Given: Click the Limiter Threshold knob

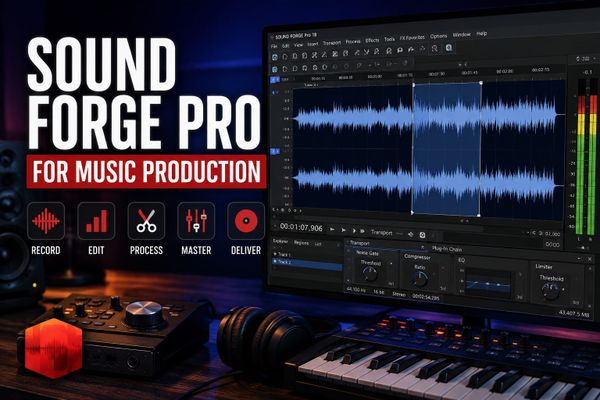Looking at the screenshot, I should pos(550,291).
